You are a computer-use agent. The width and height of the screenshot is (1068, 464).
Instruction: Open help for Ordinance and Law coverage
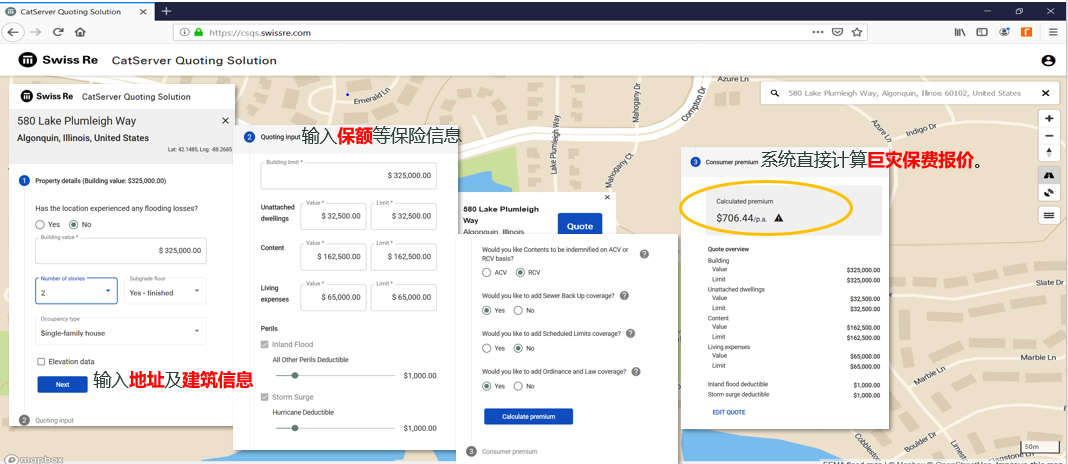pyautogui.click(x=636, y=372)
